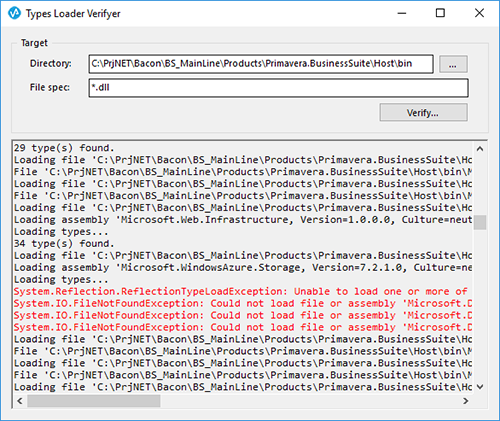500x421 pixels.
Task: Click the '29 type(s) found.' log line
Action: 64,148
